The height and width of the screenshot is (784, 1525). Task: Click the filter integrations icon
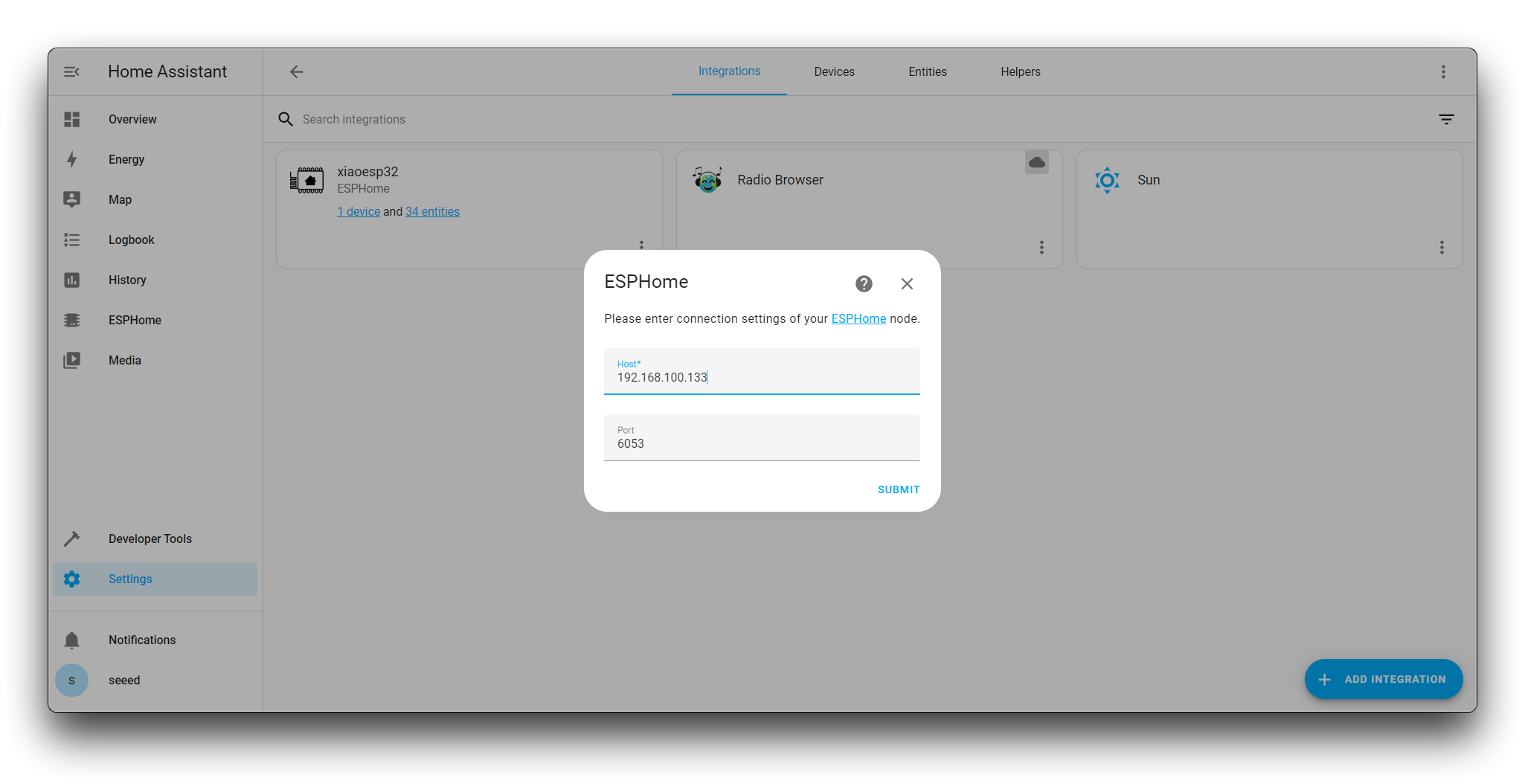(x=1446, y=119)
